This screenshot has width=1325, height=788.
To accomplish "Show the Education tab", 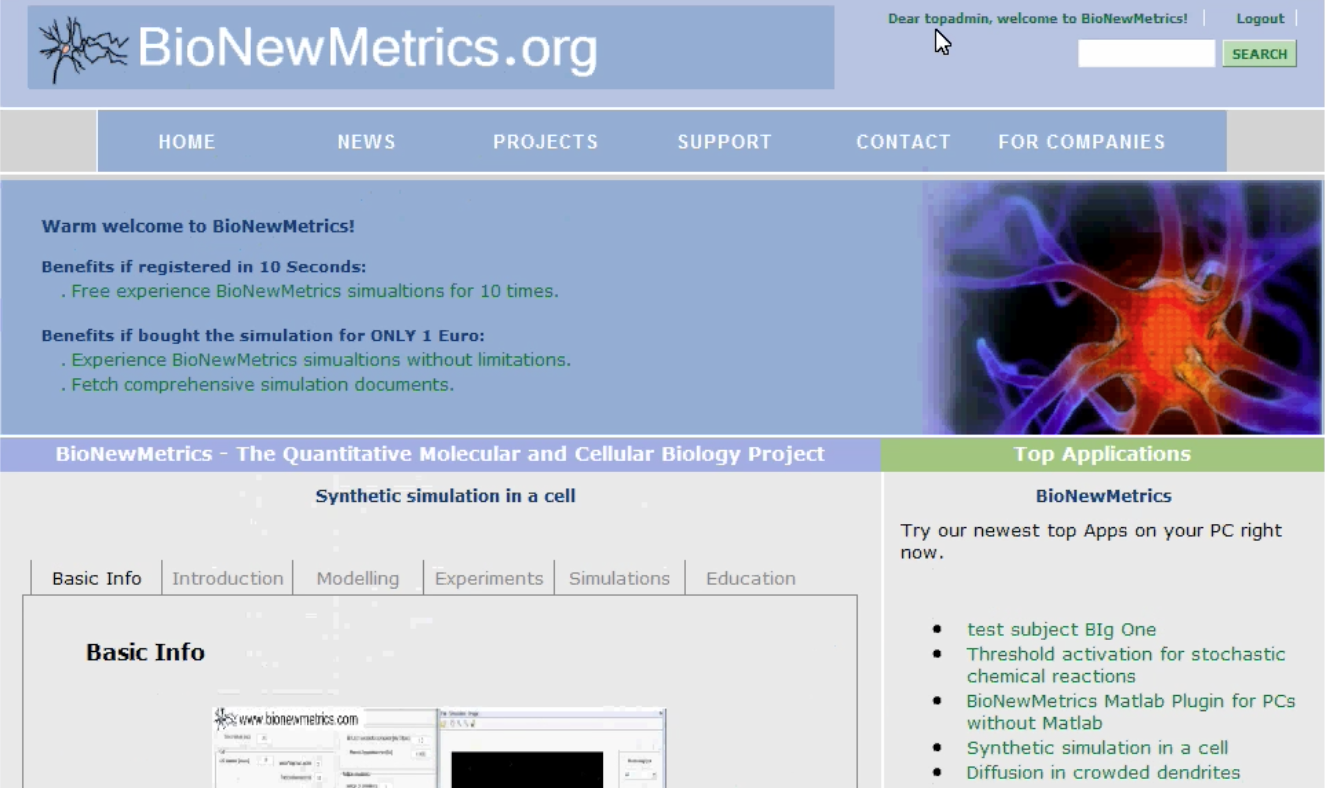I will [x=750, y=578].
